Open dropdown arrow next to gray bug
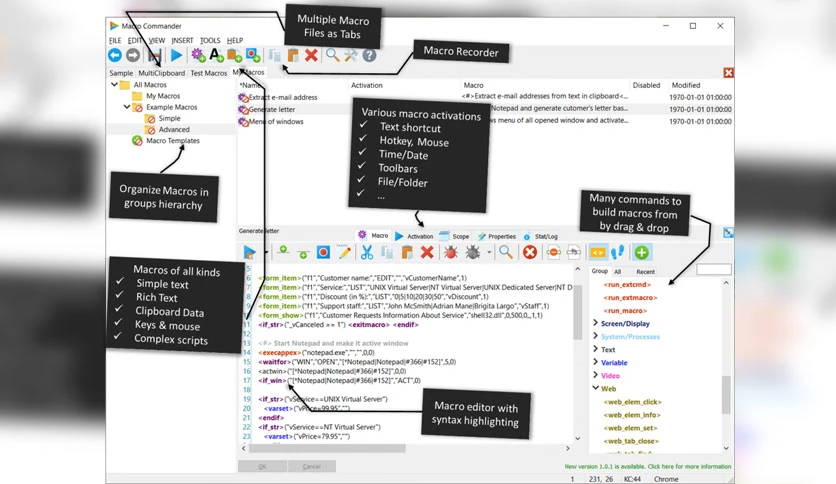836x484 pixels. [489, 253]
